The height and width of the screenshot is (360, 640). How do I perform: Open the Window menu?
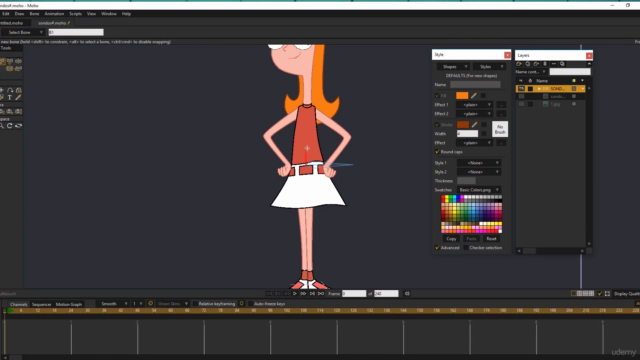[109, 14]
